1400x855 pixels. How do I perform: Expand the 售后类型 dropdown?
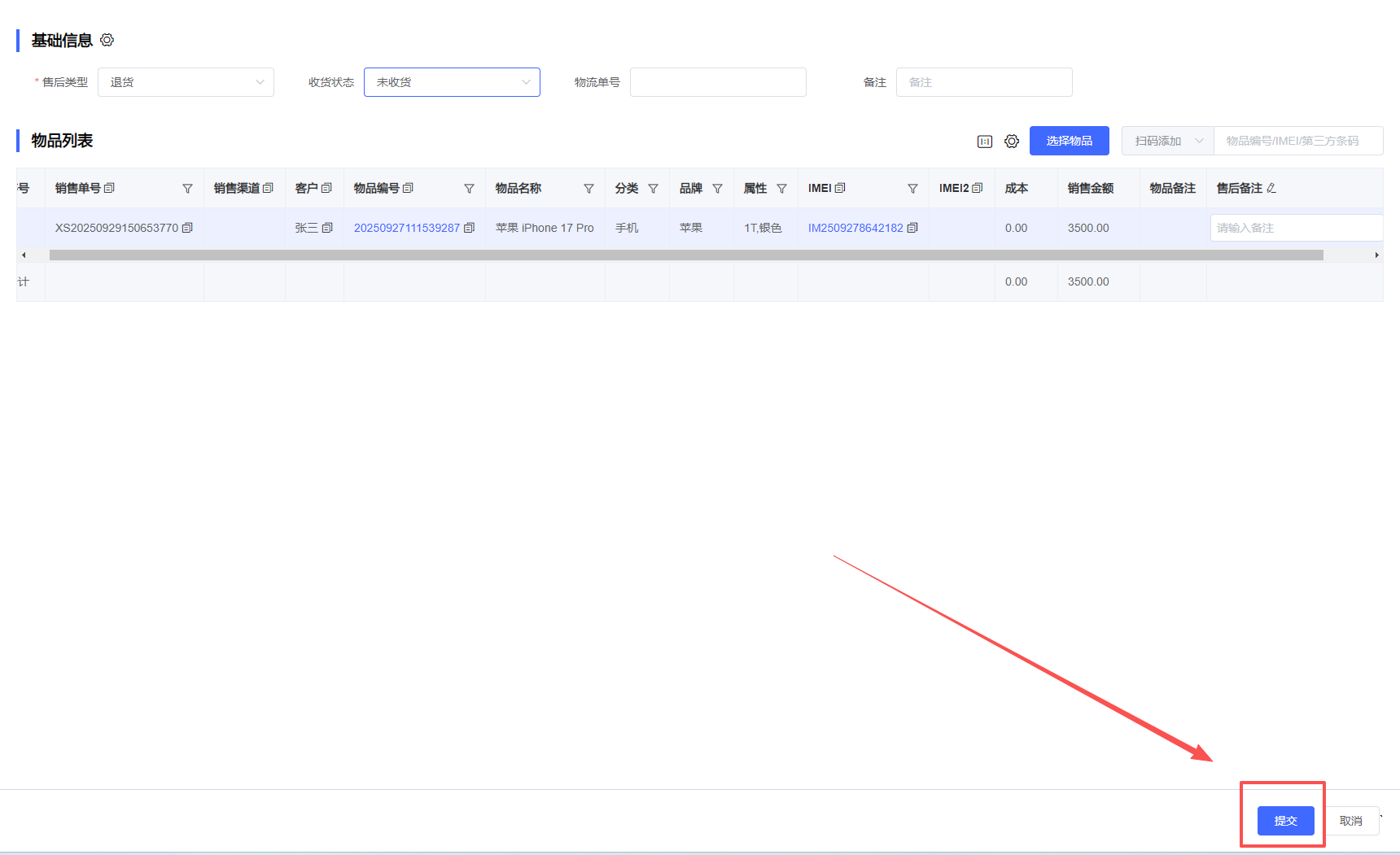click(186, 82)
